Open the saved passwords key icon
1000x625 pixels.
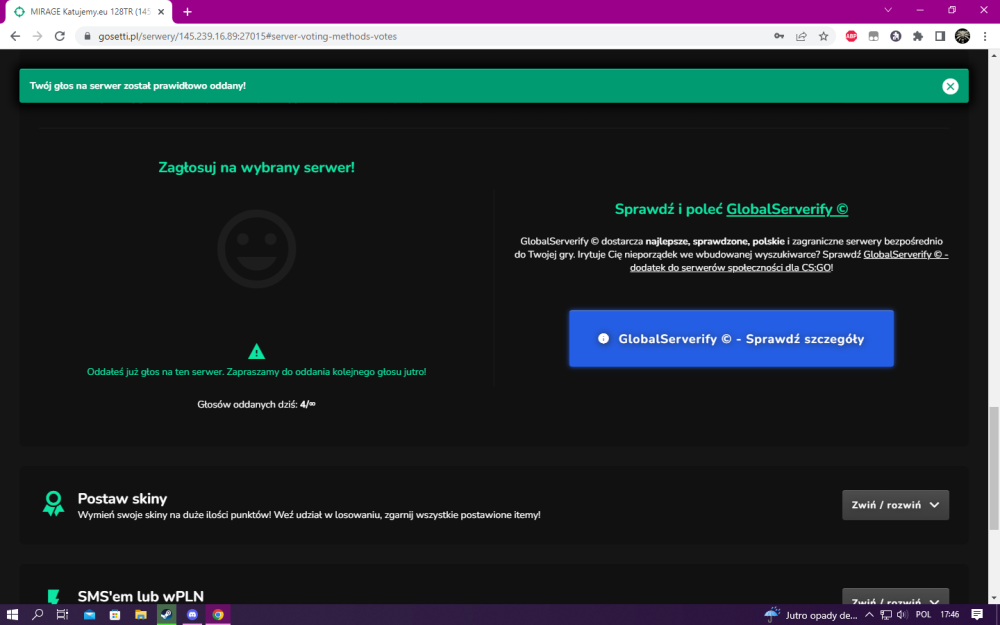coord(779,36)
